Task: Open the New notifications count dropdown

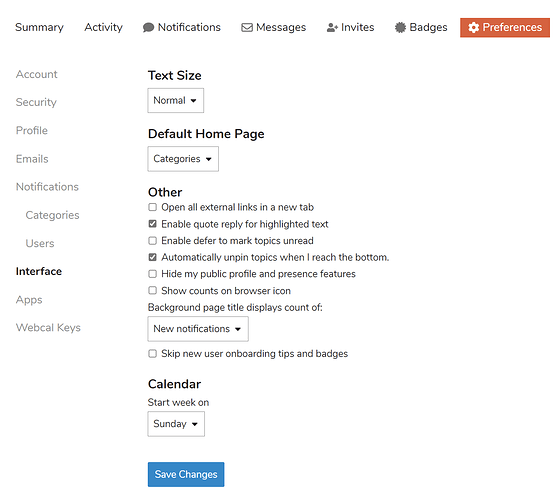Action: (x=198, y=329)
